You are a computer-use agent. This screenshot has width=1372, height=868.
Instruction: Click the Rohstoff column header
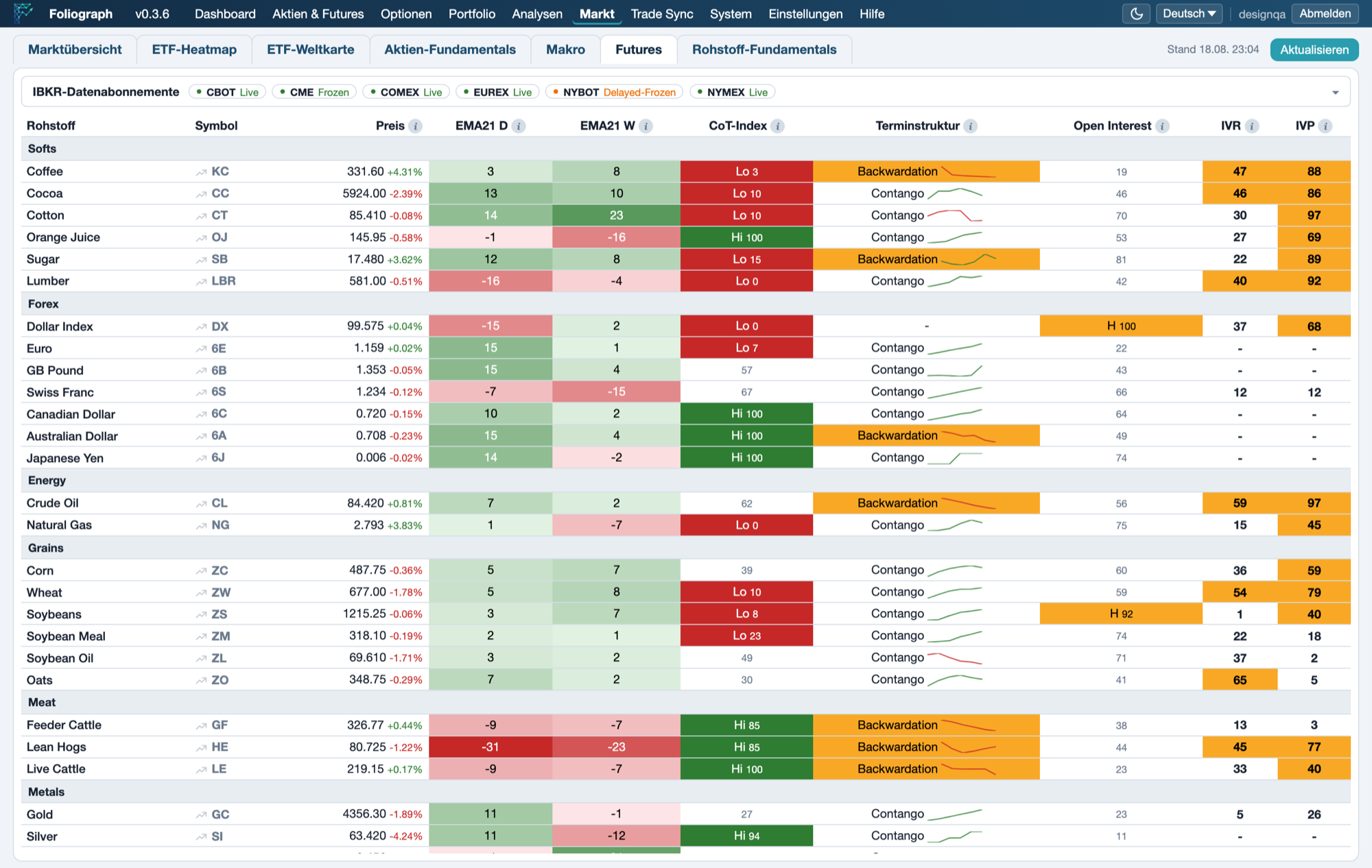tap(51, 126)
